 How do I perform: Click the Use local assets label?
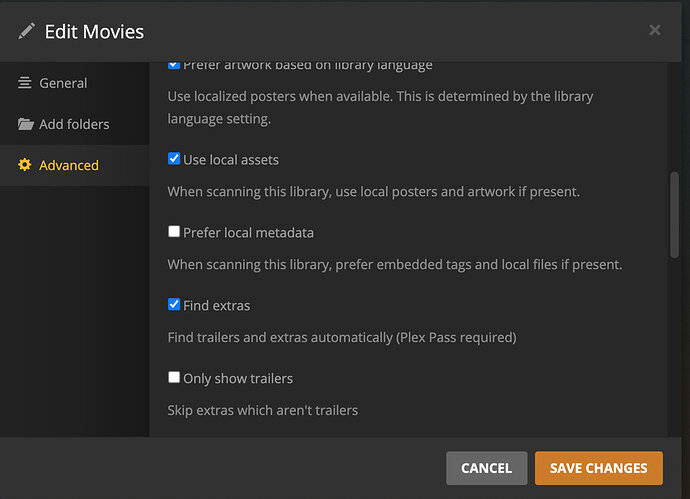click(231, 160)
